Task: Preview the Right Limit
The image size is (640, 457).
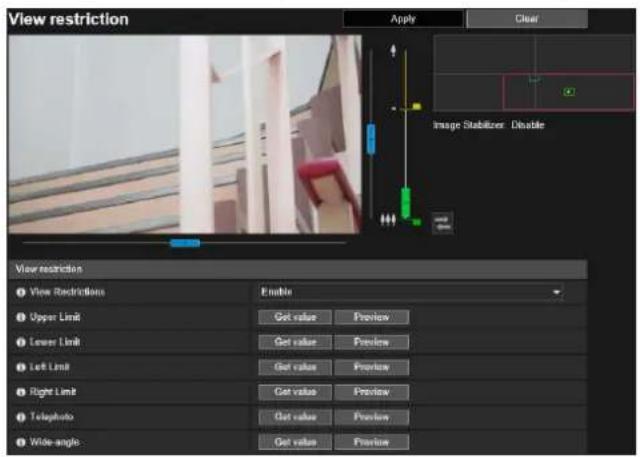Action: [x=371, y=392]
